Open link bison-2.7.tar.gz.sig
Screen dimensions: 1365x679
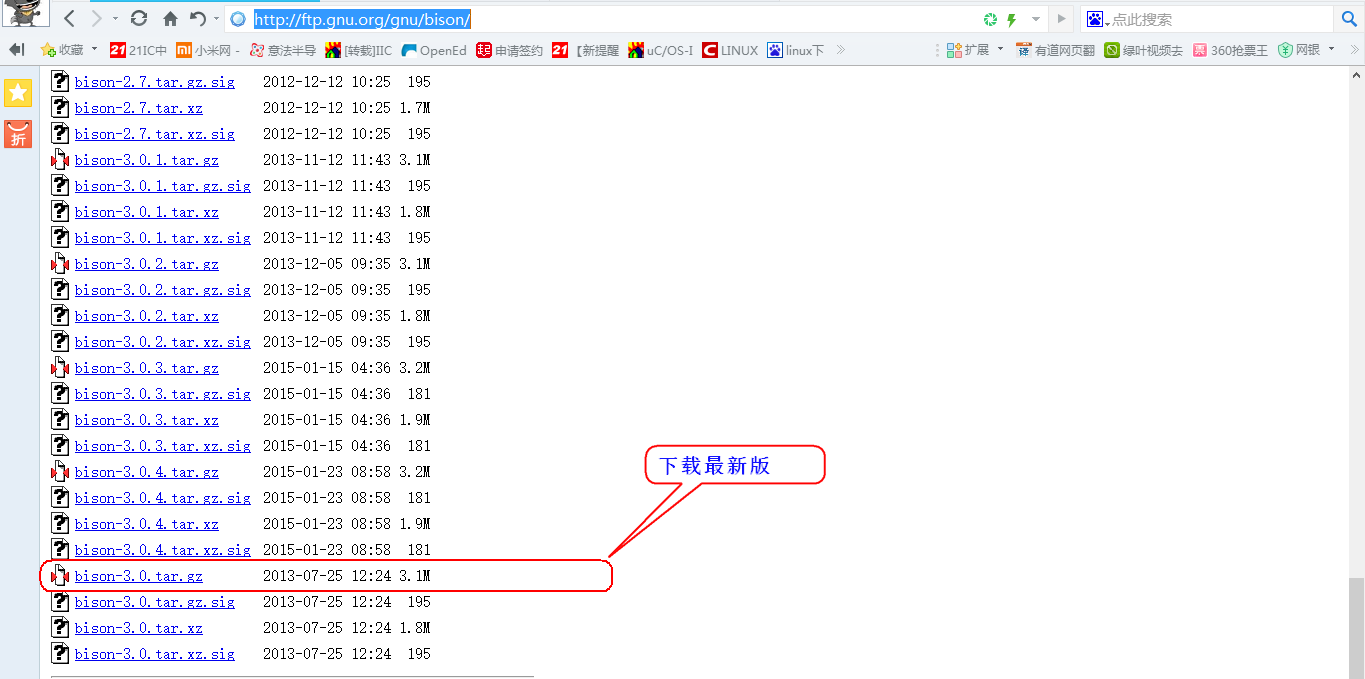point(155,82)
